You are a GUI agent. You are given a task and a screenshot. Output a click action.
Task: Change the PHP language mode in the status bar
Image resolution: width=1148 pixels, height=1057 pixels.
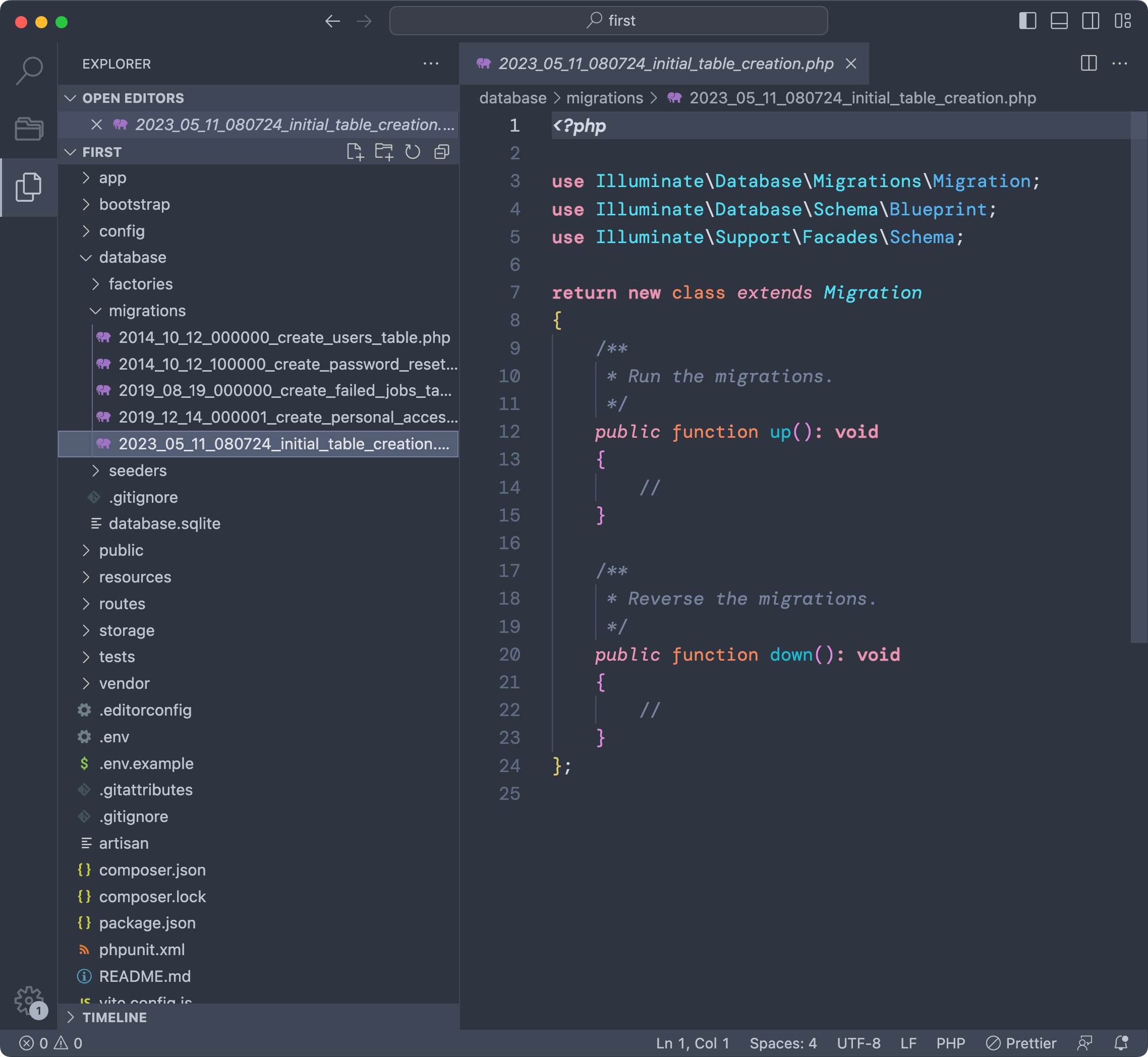pos(950,1043)
